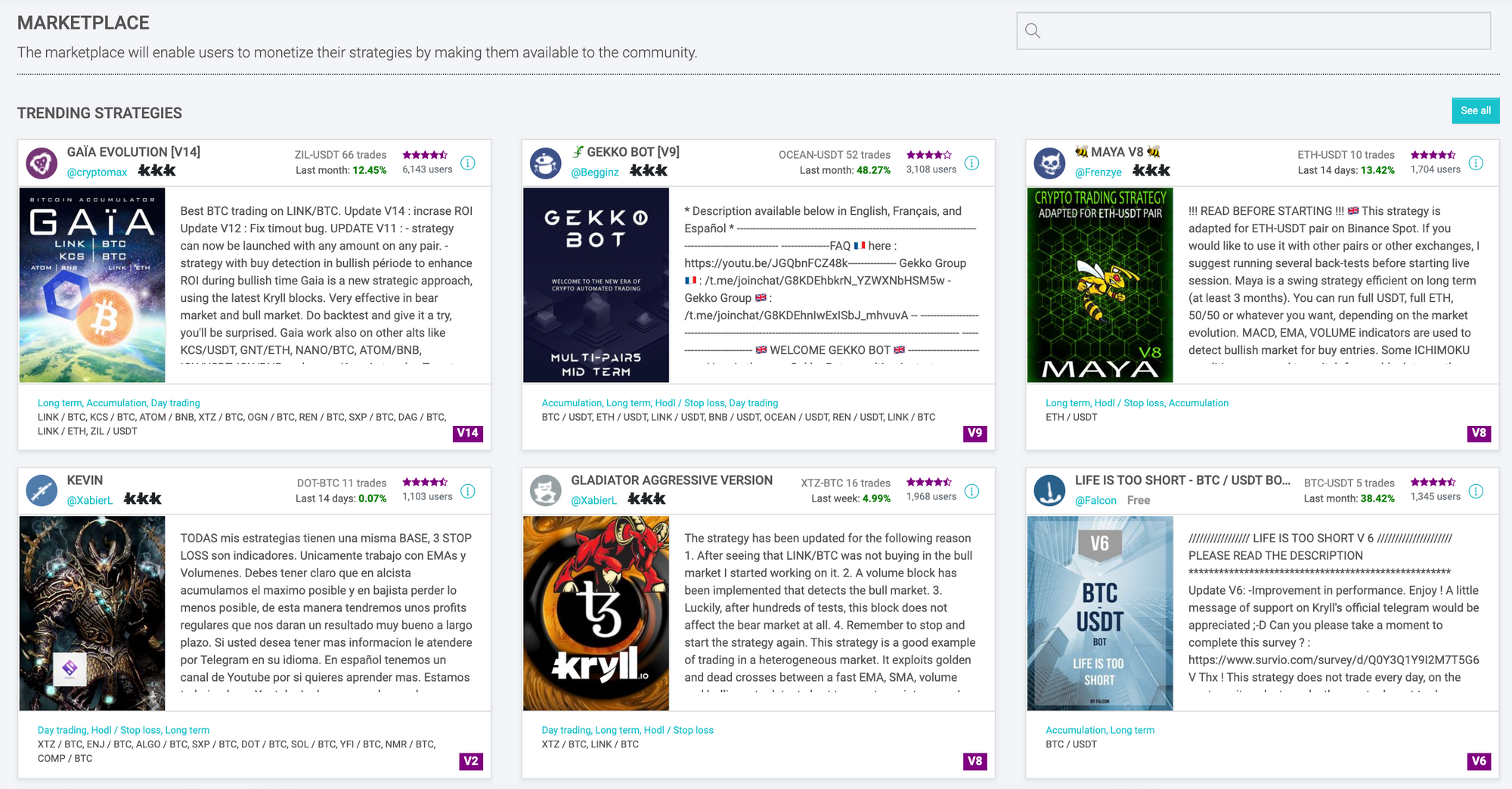This screenshot has height=789, width=1512.
Task: Open Gekko Bot [V9] strategy title
Action: [x=625, y=152]
